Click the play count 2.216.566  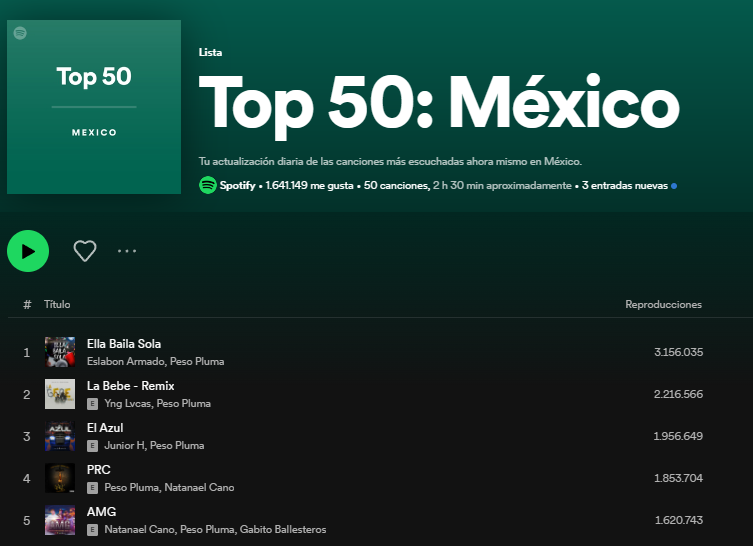(678, 394)
